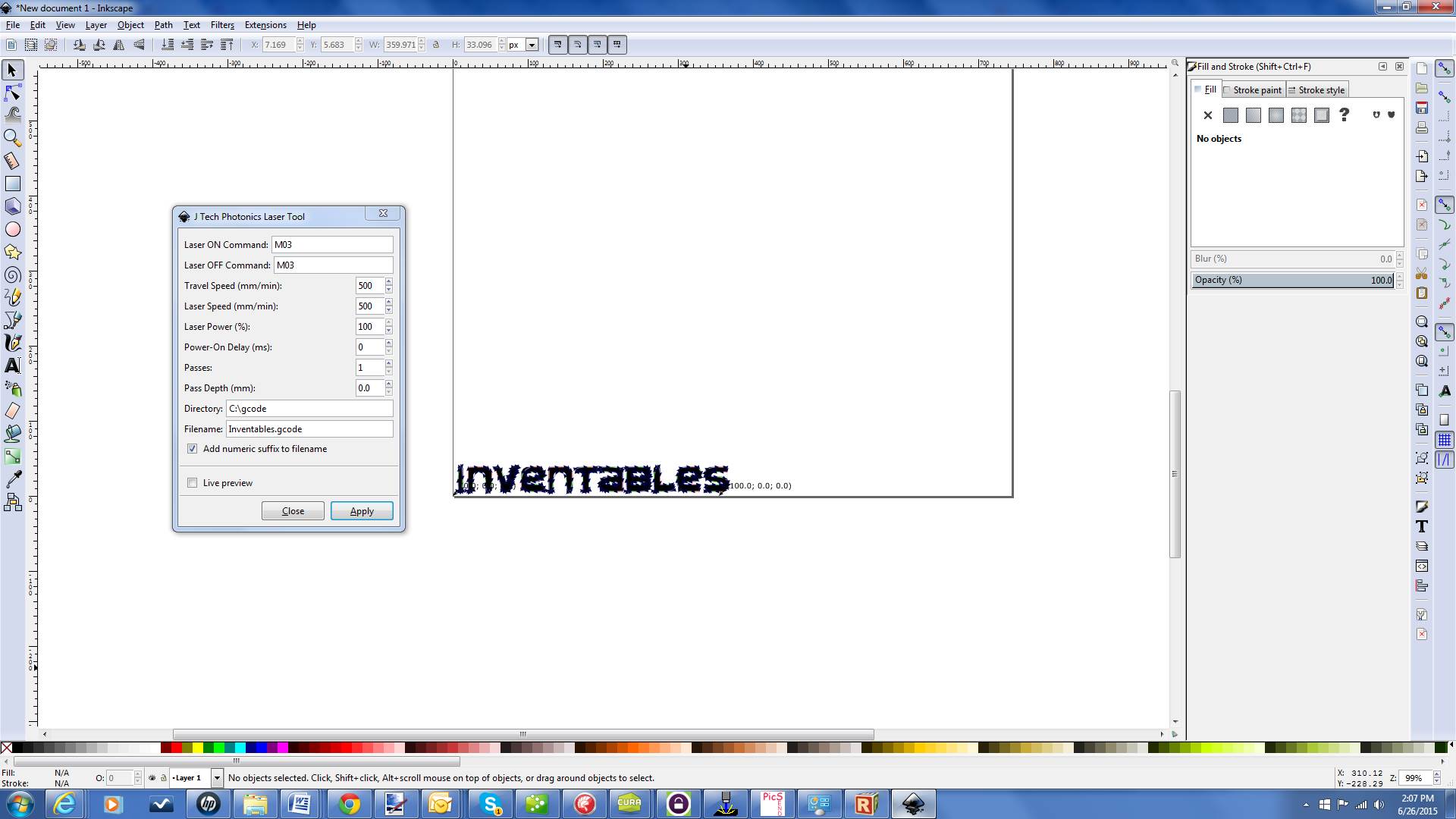Activate the Text tool in the toolbox
The width and height of the screenshot is (1456, 819).
click(13, 366)
